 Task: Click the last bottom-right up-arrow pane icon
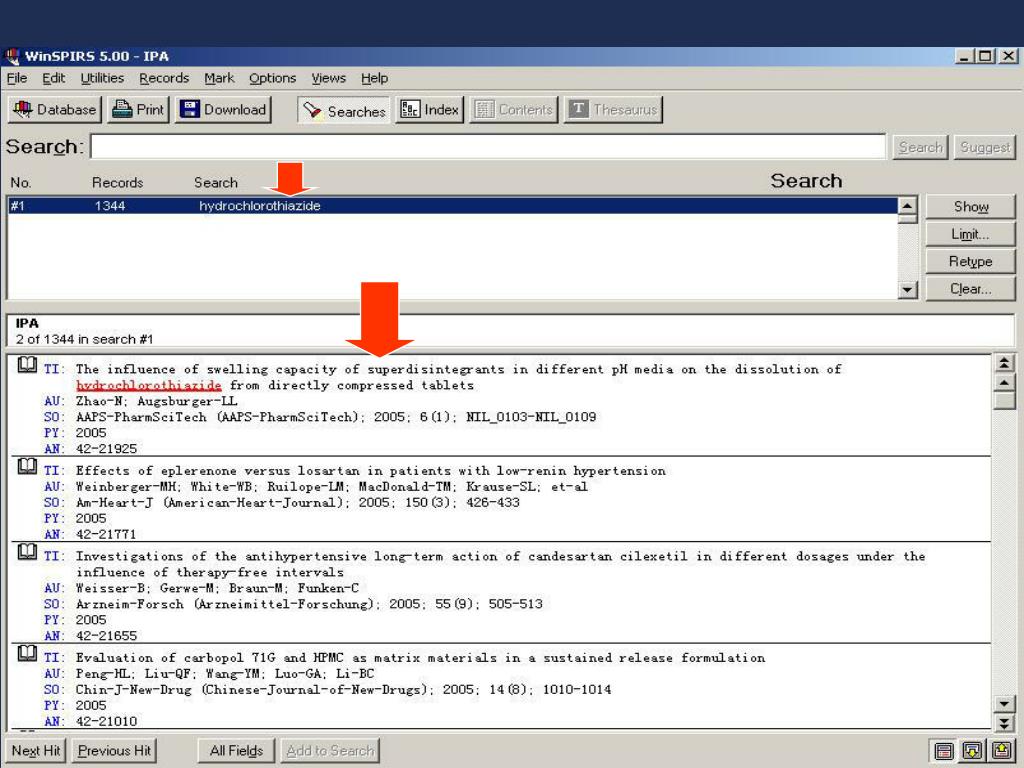1002,752
